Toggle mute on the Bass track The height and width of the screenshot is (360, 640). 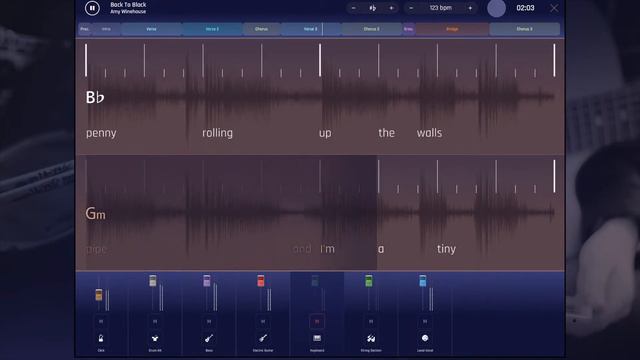(209, 322)
